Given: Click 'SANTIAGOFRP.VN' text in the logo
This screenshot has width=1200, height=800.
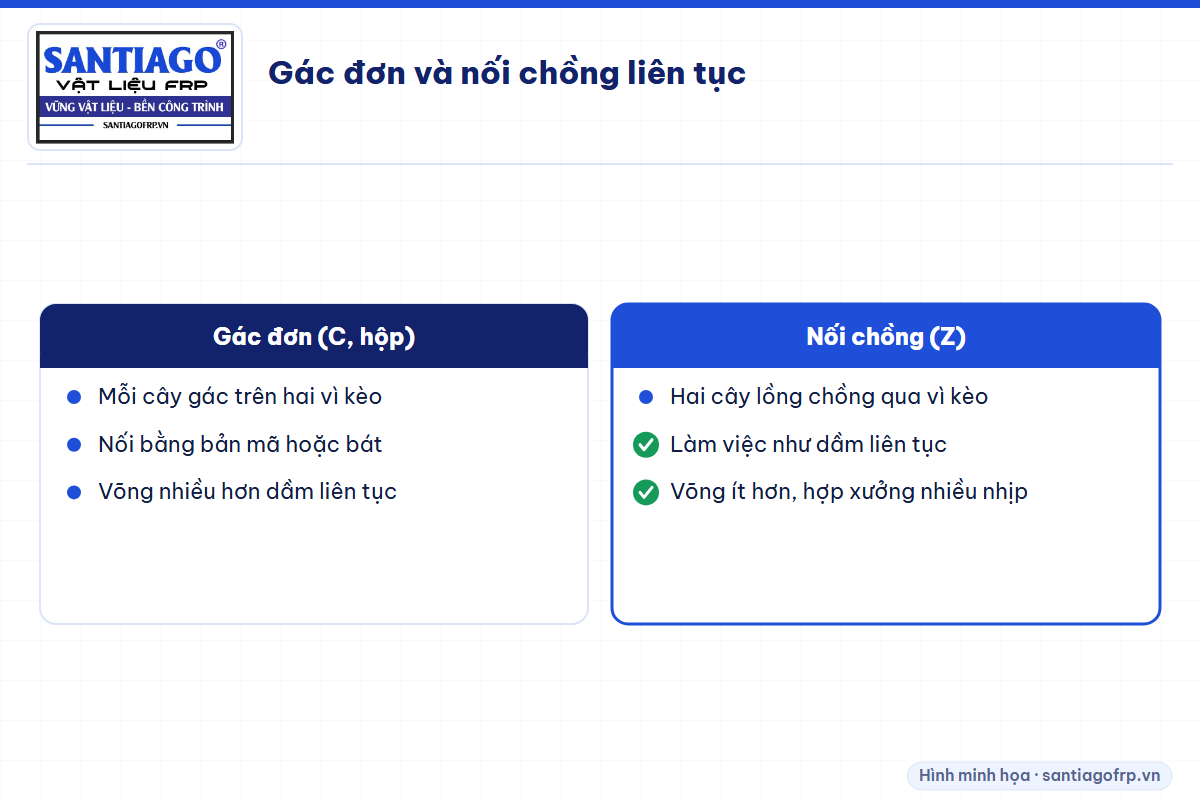Looking at the screenshot, I should tap(135, 125).
